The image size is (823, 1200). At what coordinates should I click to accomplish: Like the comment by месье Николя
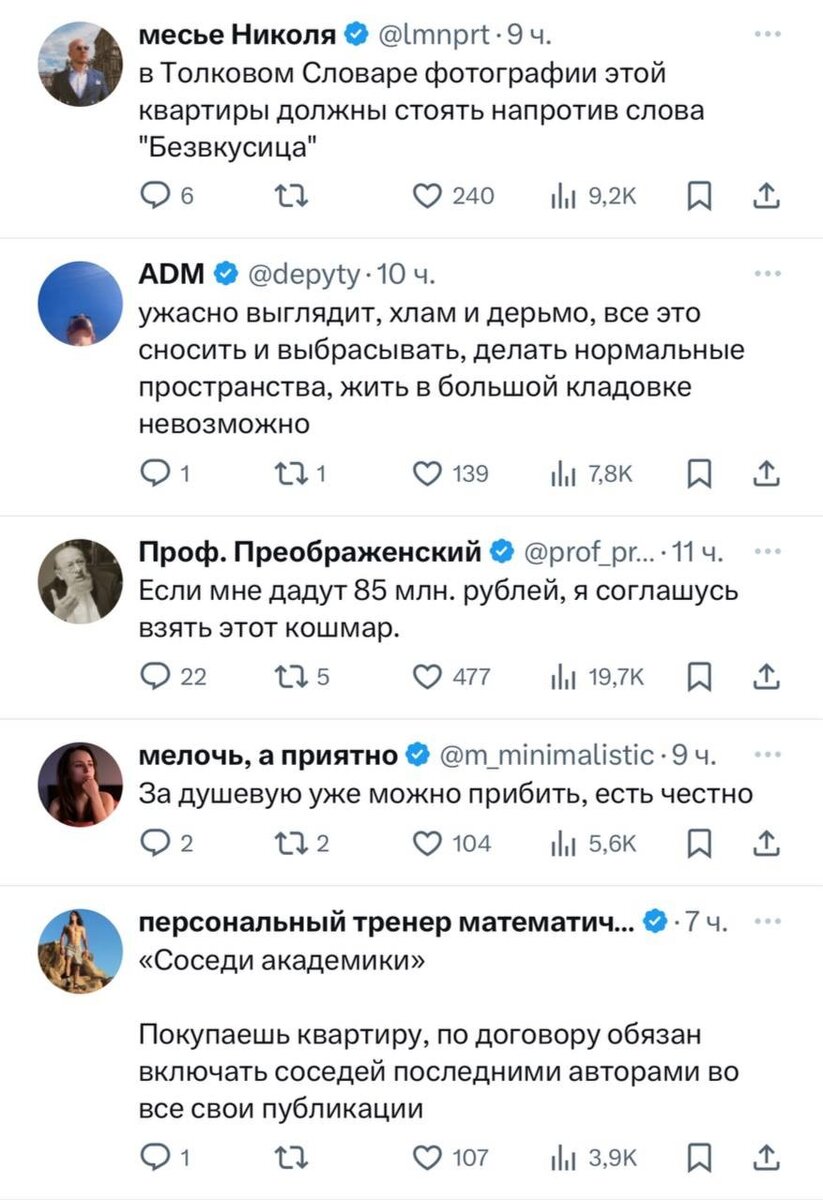pos(427,196)
